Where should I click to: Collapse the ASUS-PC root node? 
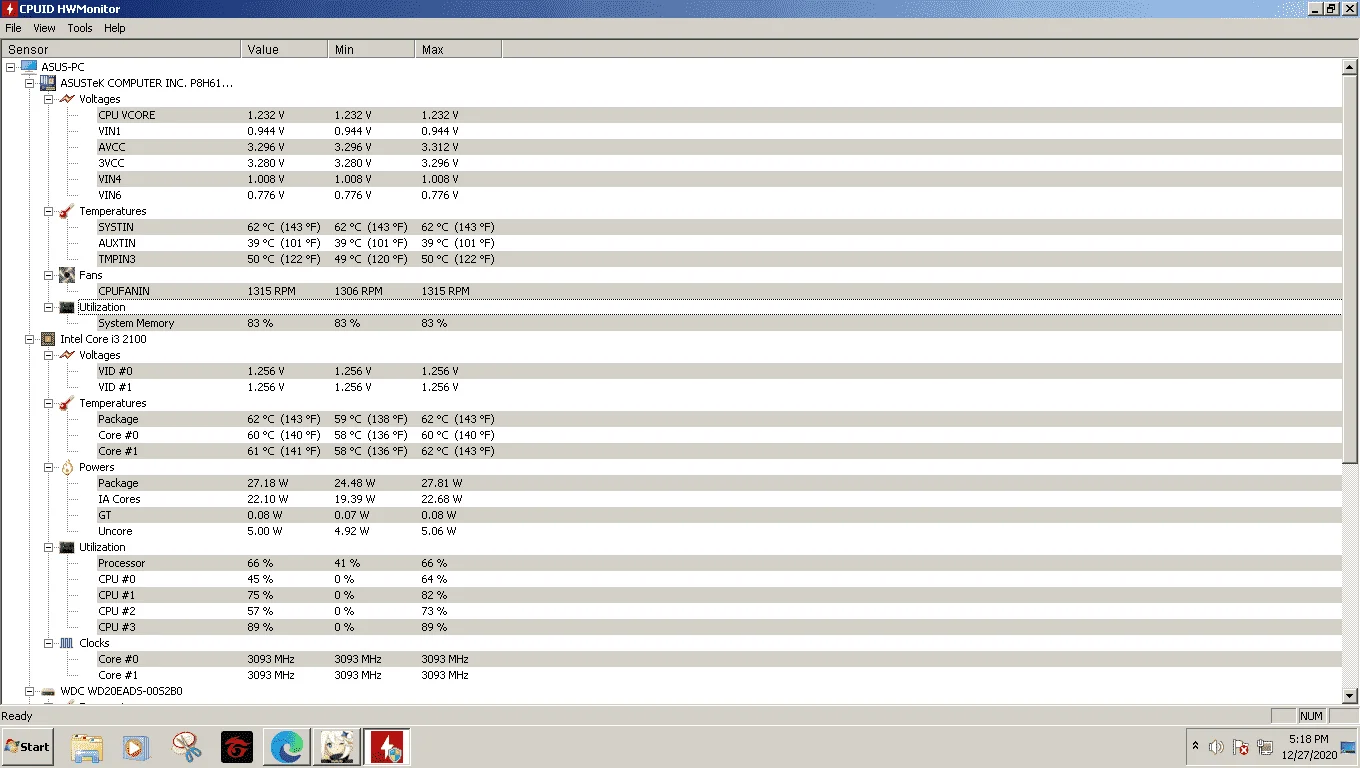click(x=11, y=67)
